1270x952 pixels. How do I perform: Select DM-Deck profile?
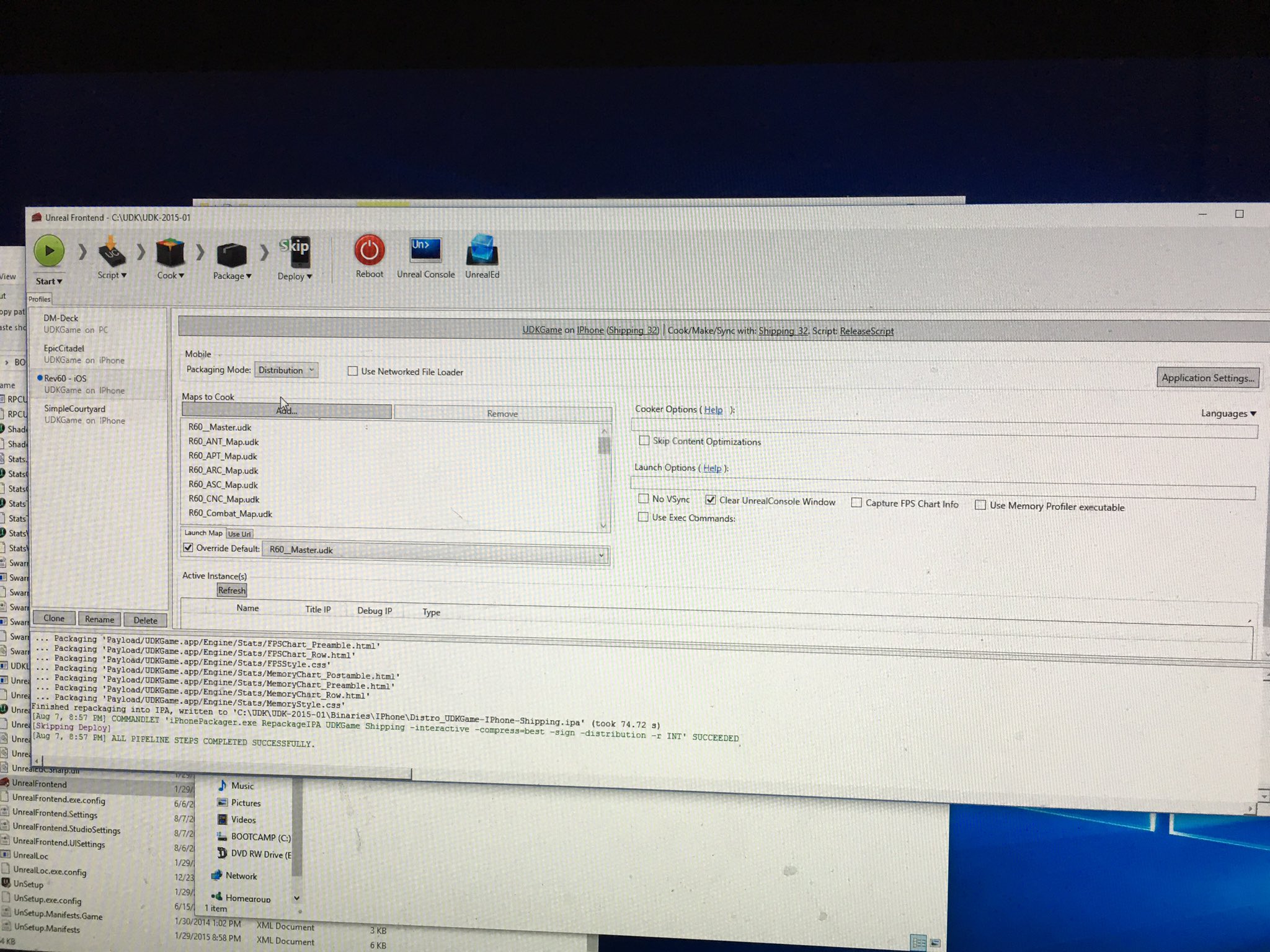coord(99,324)
